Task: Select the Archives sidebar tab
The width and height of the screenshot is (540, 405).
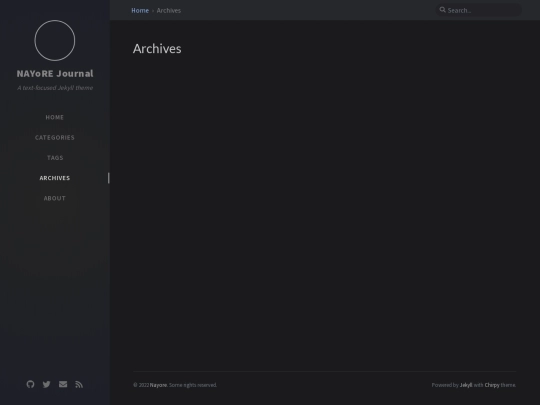Action: [55, 178]
